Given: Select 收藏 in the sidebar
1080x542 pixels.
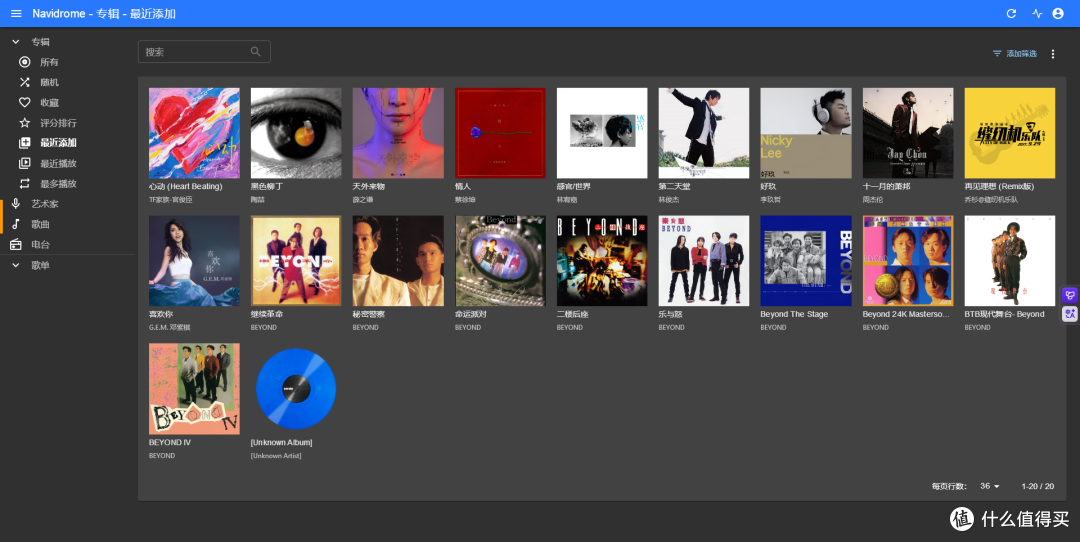Looking at the screenshot, I should (x=49, y=103).
